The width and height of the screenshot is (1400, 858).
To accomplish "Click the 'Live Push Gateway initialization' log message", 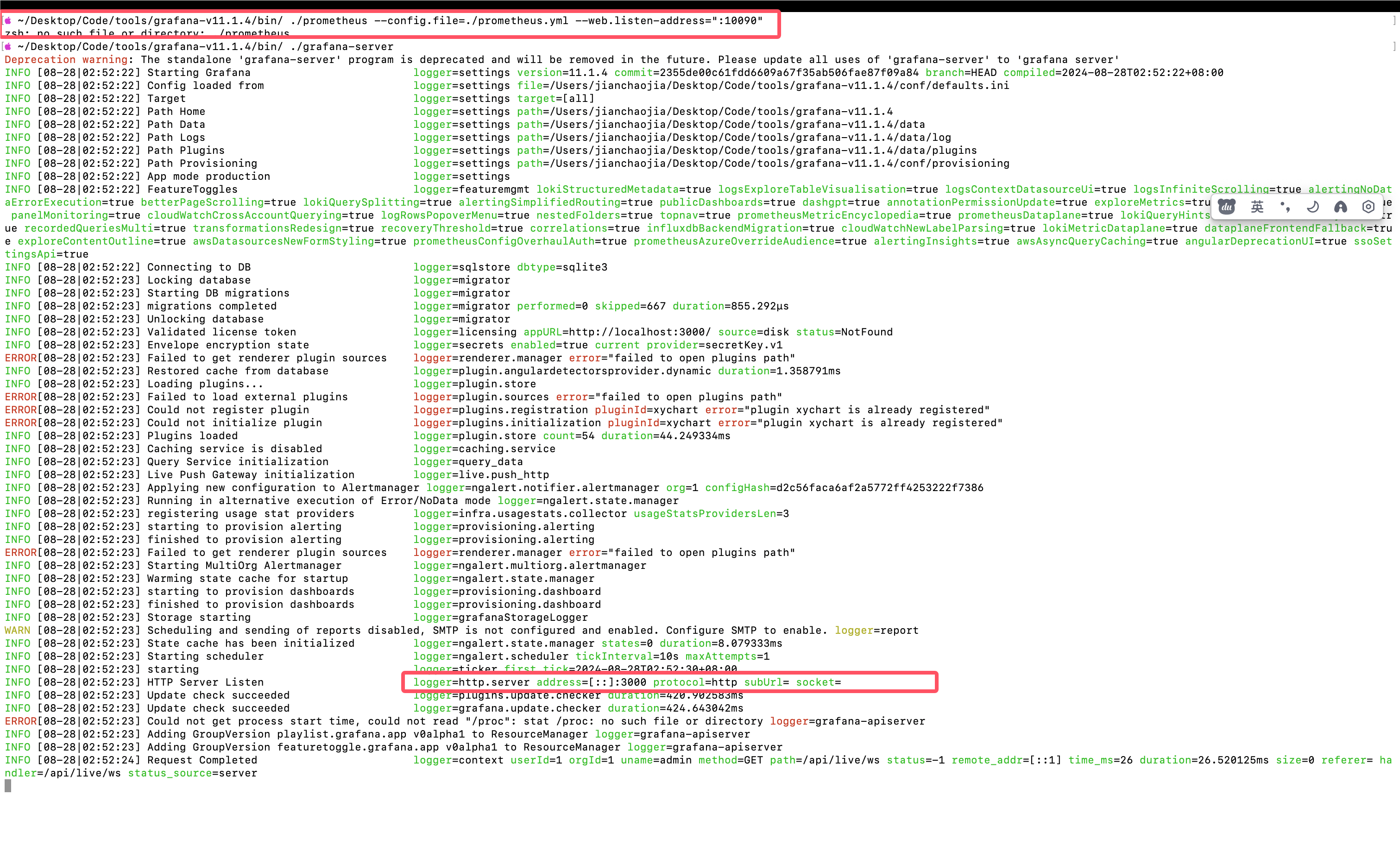I will click(251, 475).
